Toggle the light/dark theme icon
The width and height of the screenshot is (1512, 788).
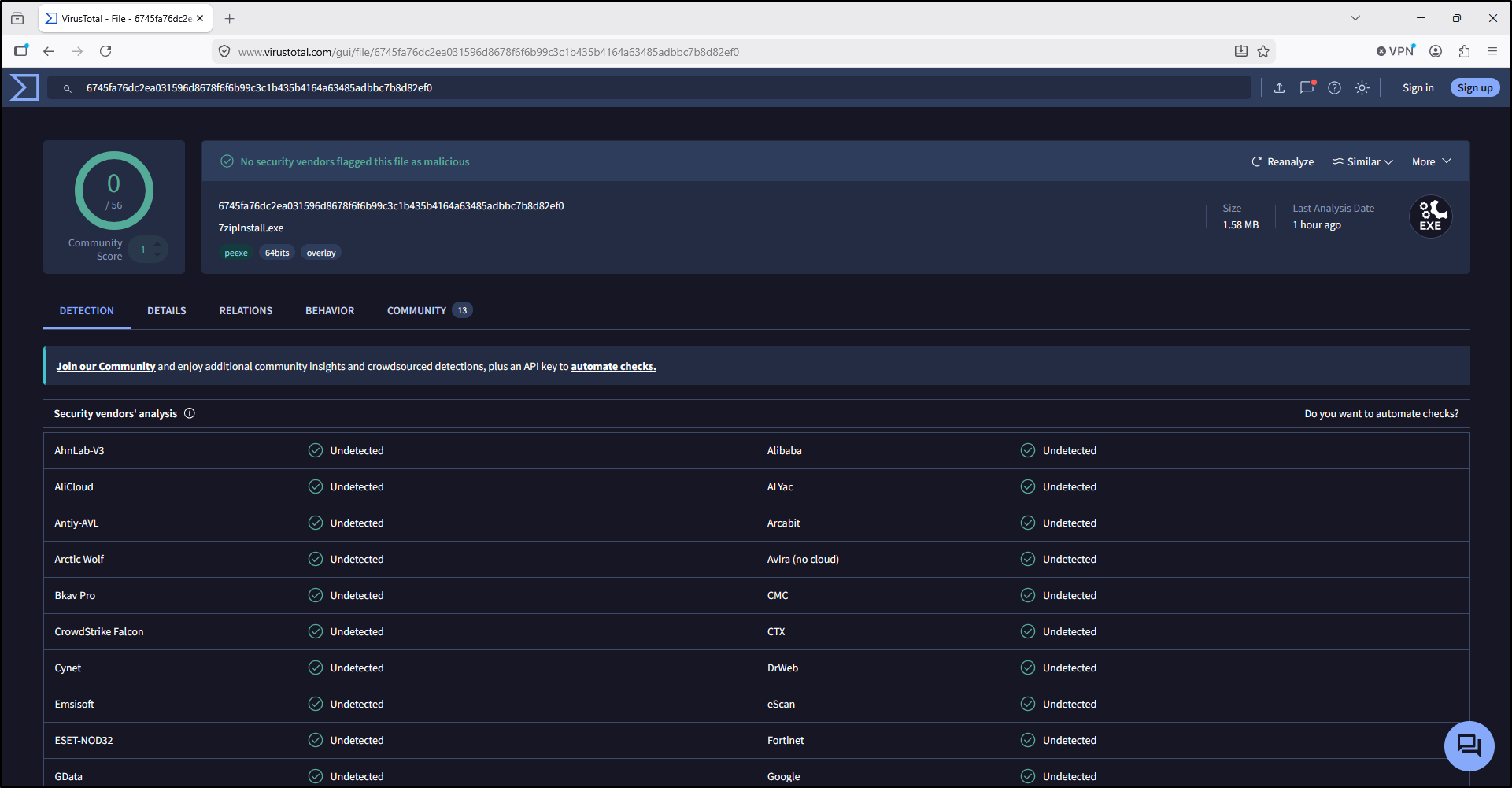pyautogui.click(x=1362, y=87)
